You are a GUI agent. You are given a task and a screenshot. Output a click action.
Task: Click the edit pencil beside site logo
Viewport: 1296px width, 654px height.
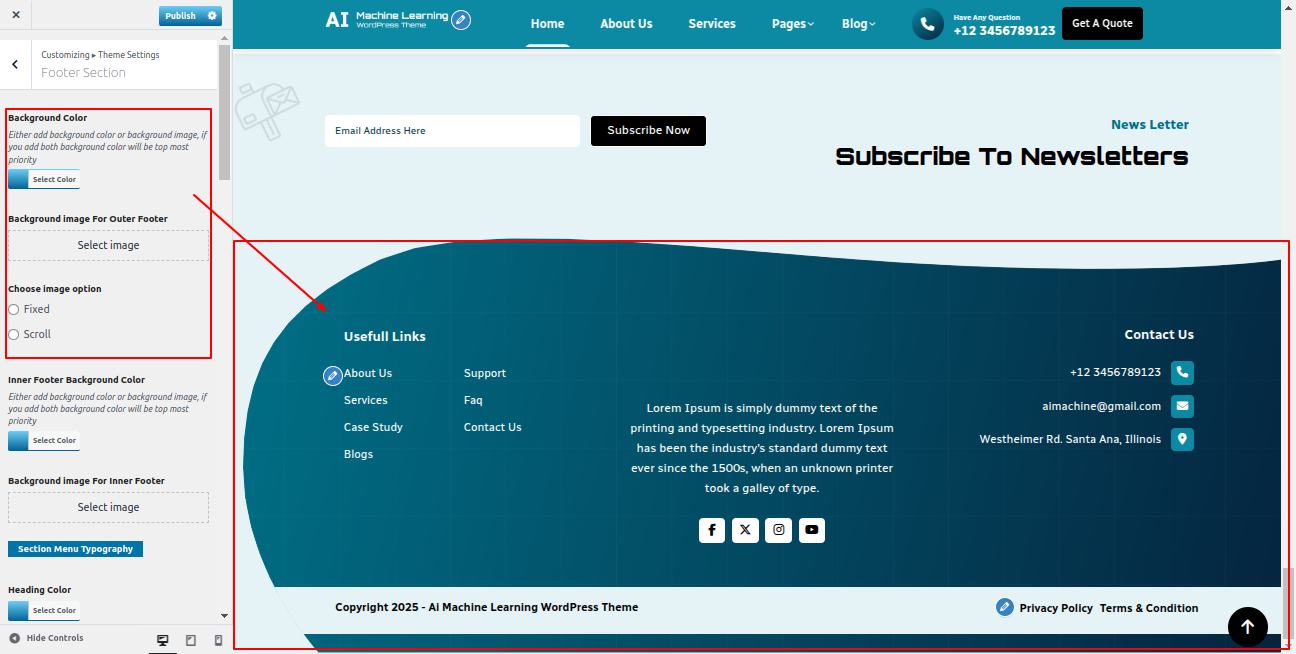461,20
